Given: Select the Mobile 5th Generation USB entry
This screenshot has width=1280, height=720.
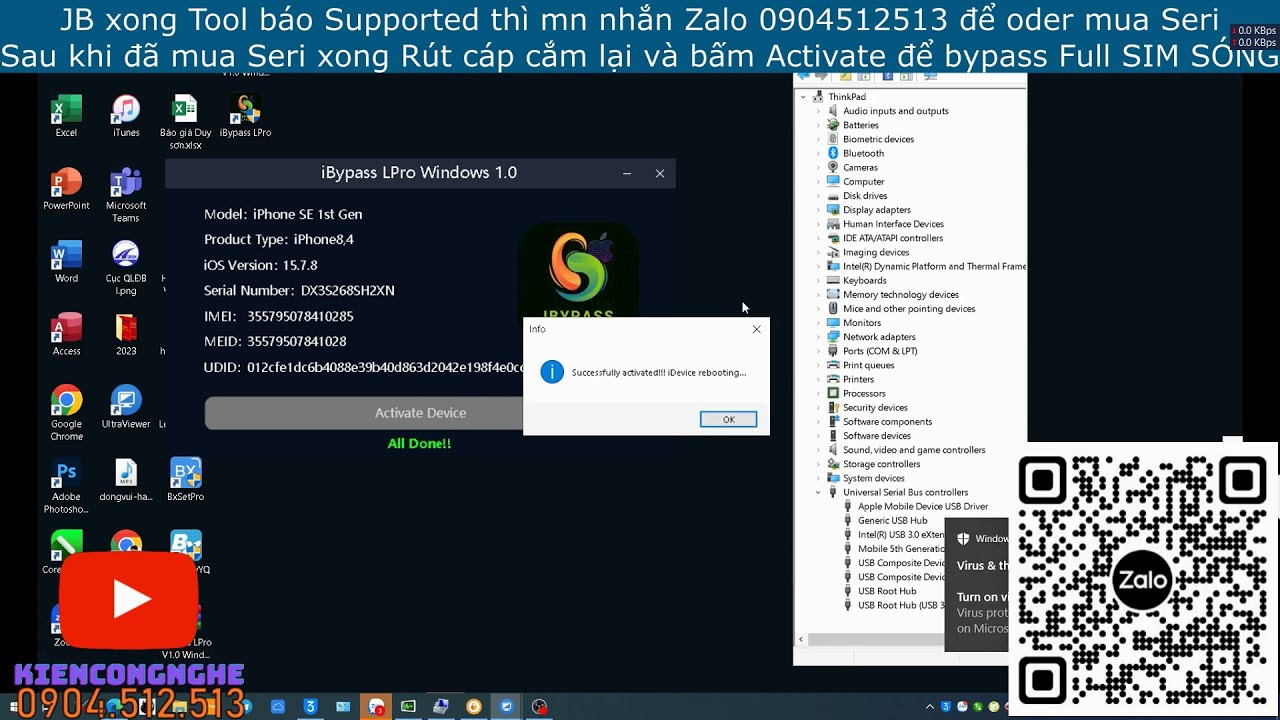Looking at the screenshot, I should pos(900,549).
